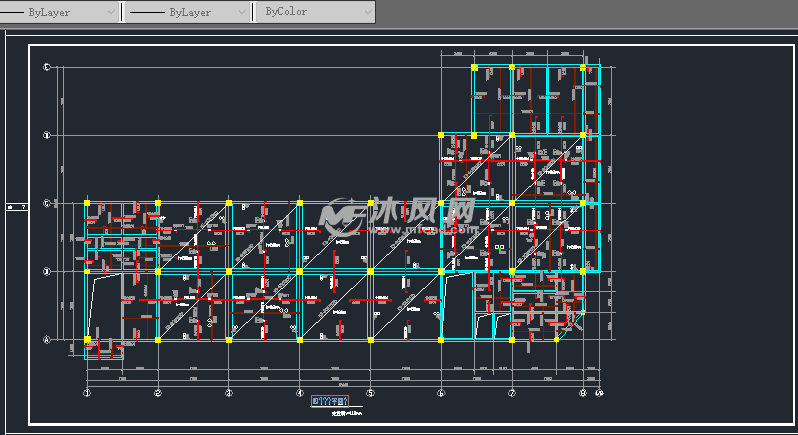Pick axis bubble 6 on bottom row

tap(440, 394)
